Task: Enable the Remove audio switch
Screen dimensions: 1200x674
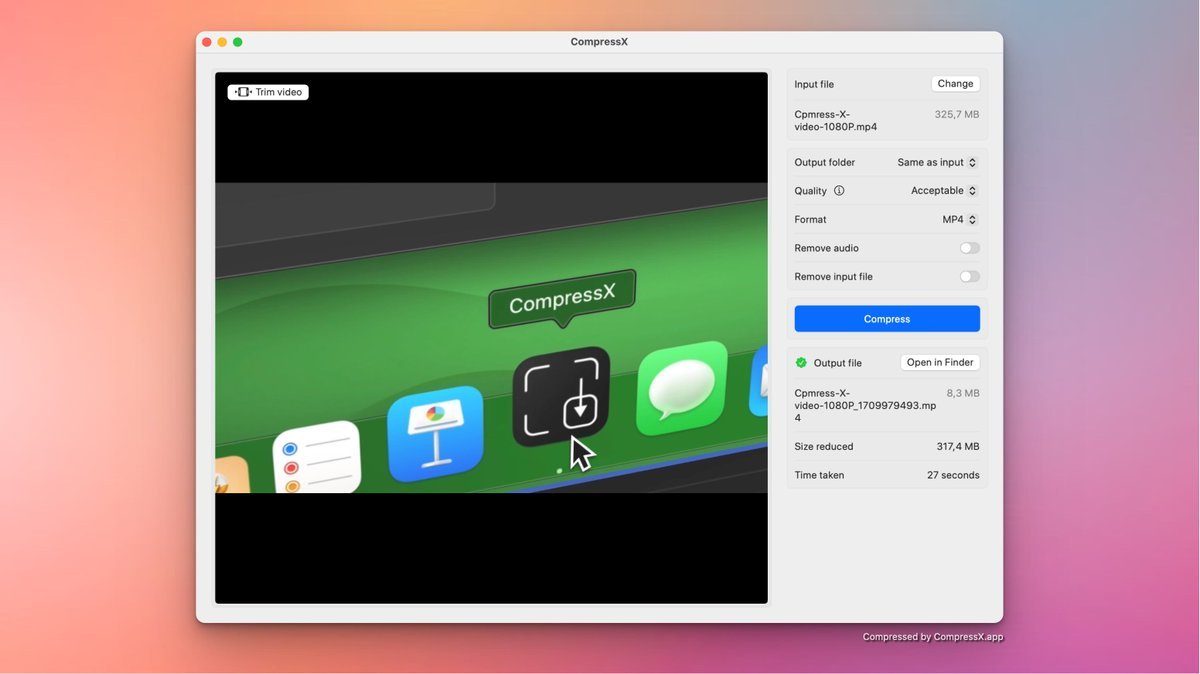Action: [x=969, y=248]
